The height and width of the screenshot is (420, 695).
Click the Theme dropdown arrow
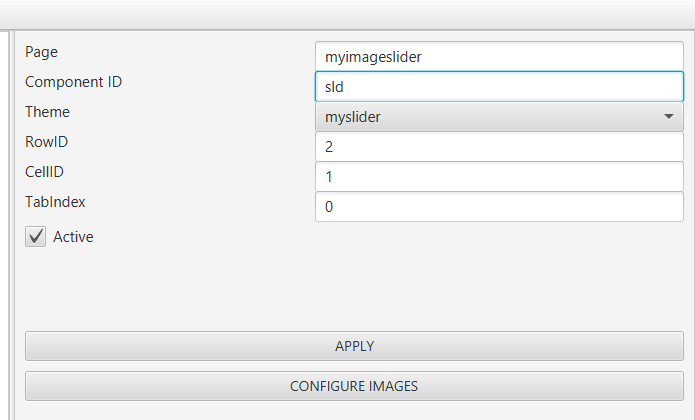pos(668,117)
